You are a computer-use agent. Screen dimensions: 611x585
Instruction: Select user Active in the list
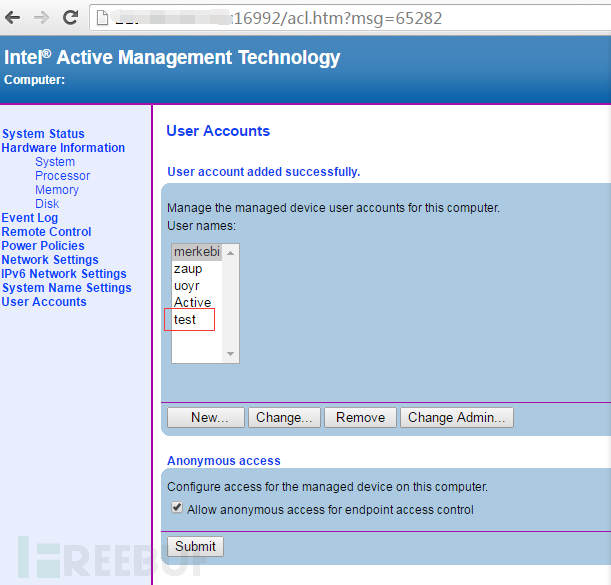pyautogui.click(x=197, y=302)
